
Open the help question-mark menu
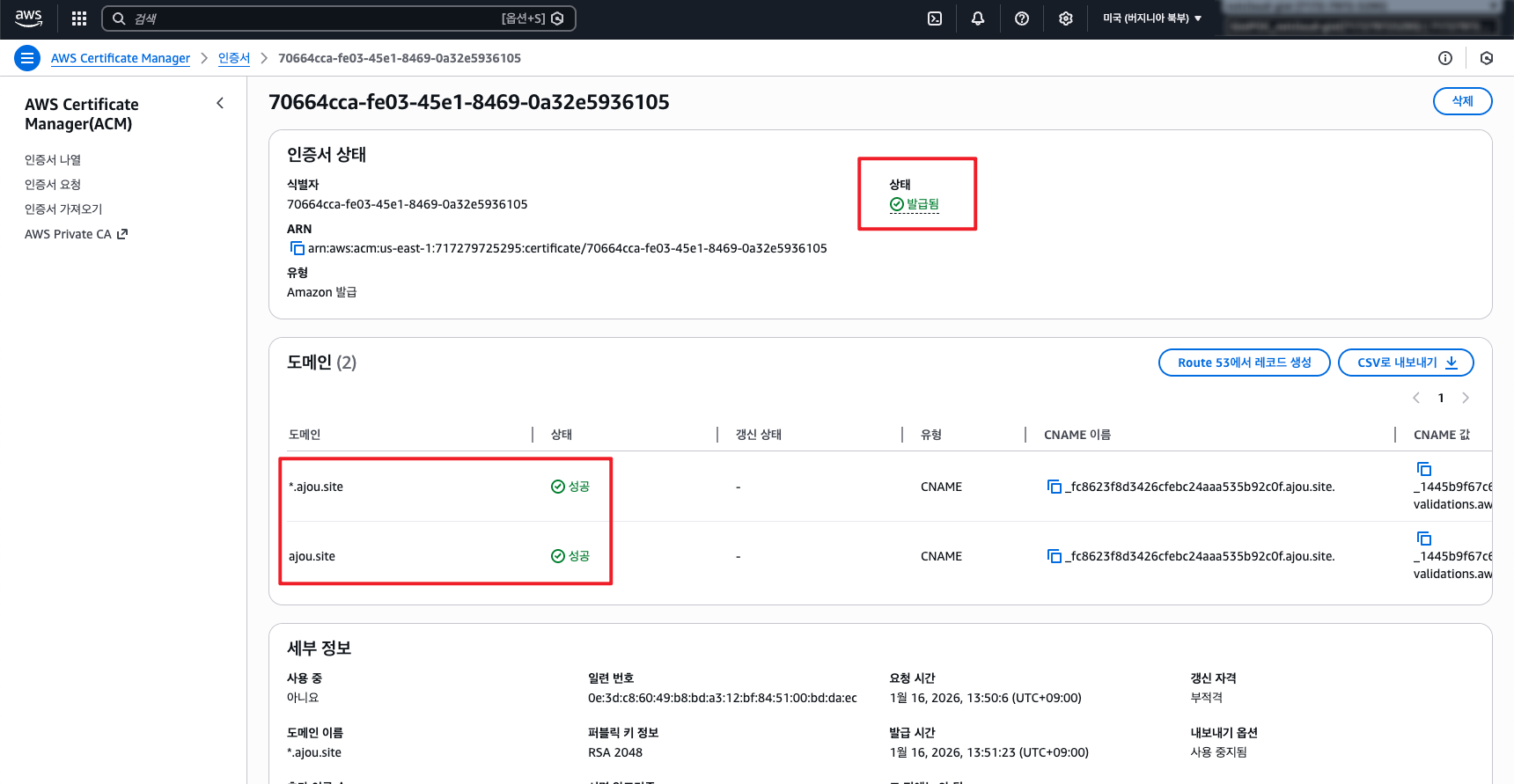click(x=1022, y=18)
